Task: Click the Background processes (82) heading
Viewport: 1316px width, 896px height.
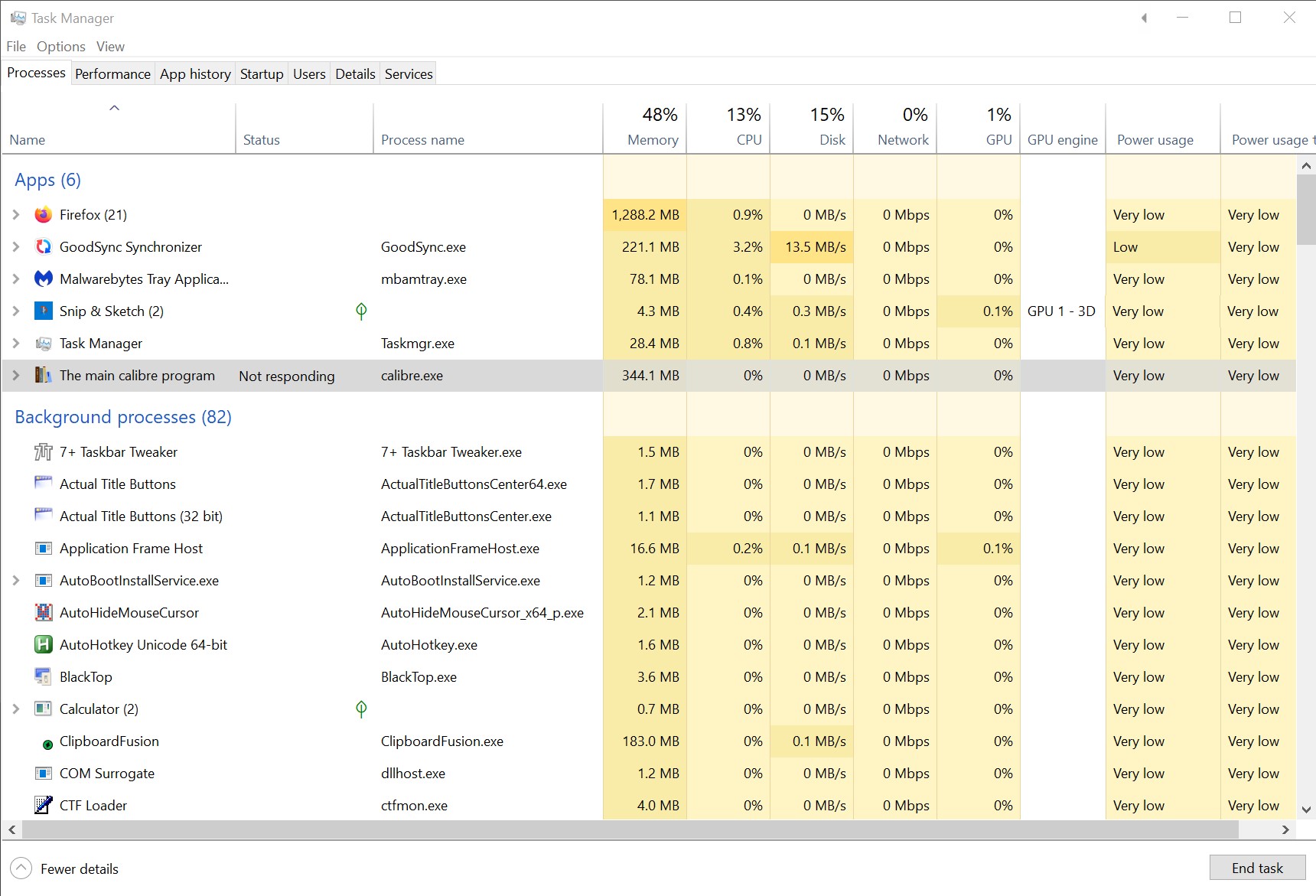Action: (123, 417)
